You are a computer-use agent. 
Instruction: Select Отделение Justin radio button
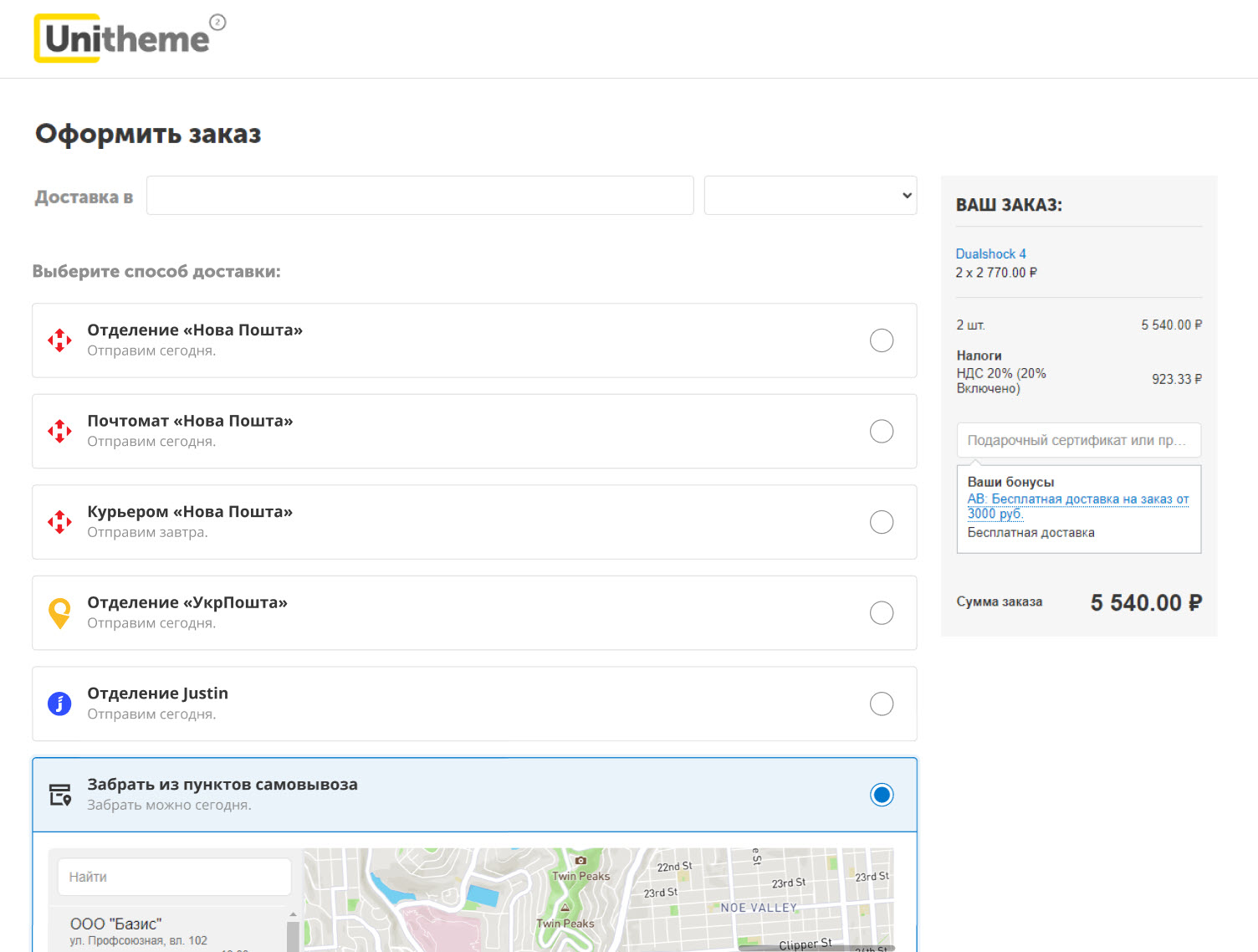click(882, 704)
